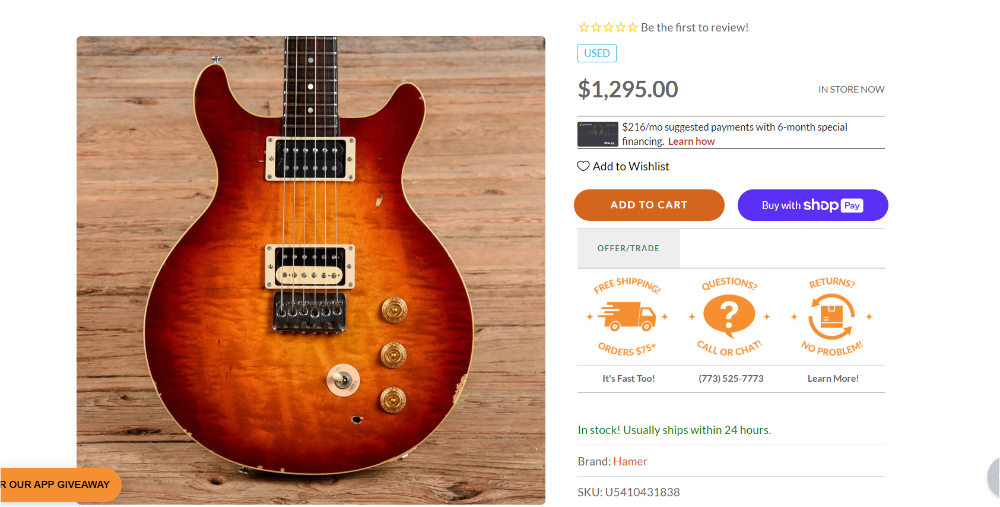Screen dimensions: 1000x507
Task: Add the guitar to cart
Action: [649, 205]
